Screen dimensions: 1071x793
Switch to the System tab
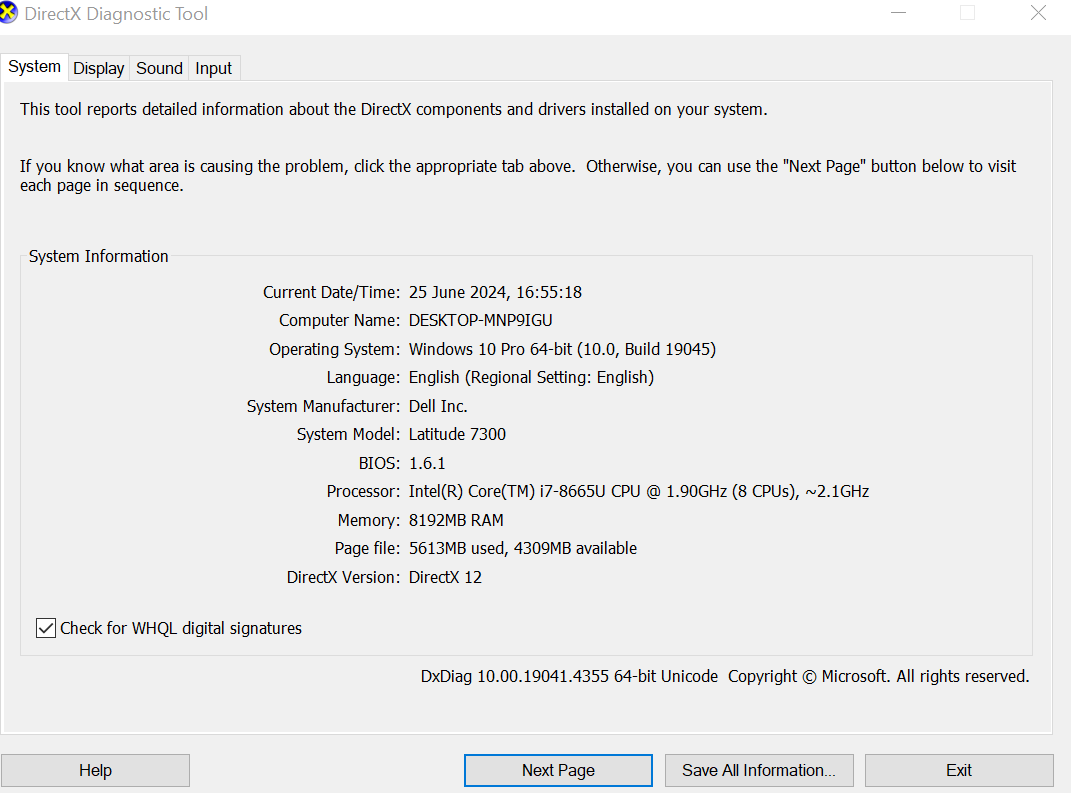tap(34, 67)
